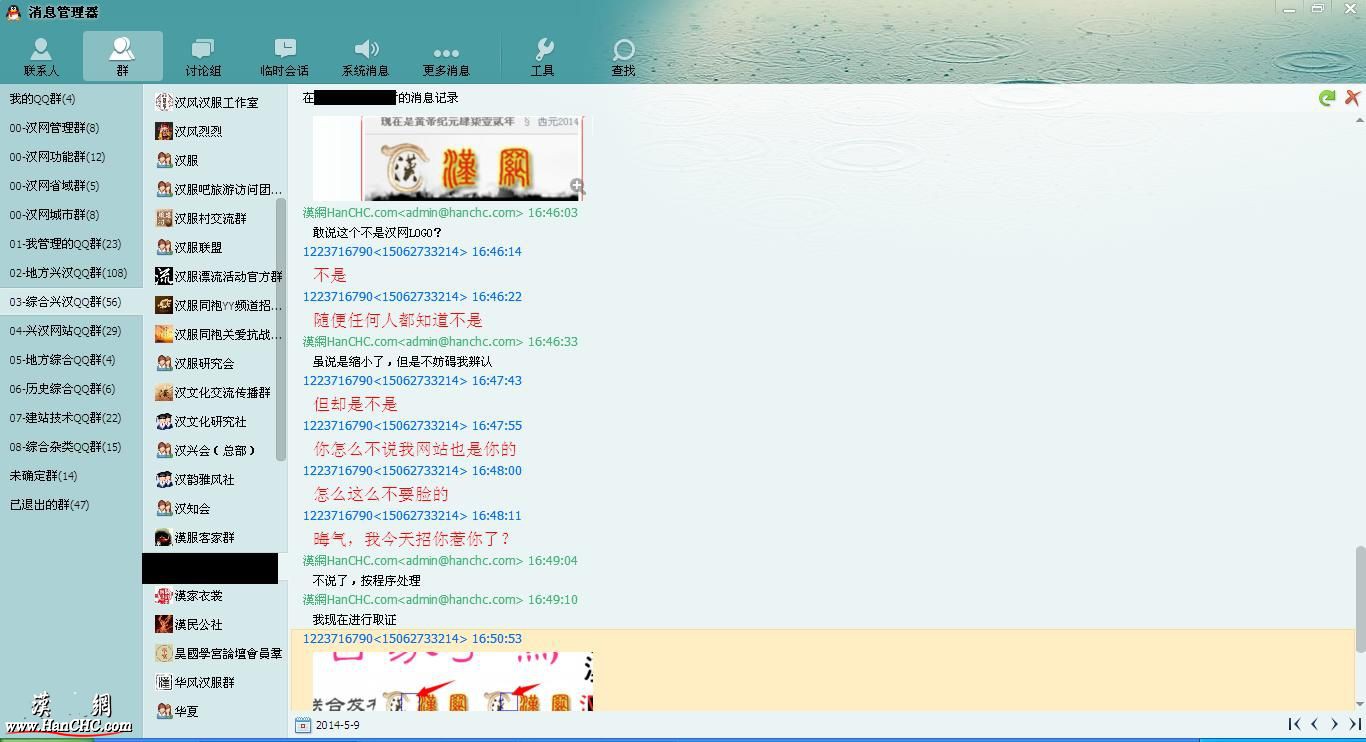Screen dimensions: 1366x742
Task: Open 系统消息 system messages
Action: [x=365, y=57]
